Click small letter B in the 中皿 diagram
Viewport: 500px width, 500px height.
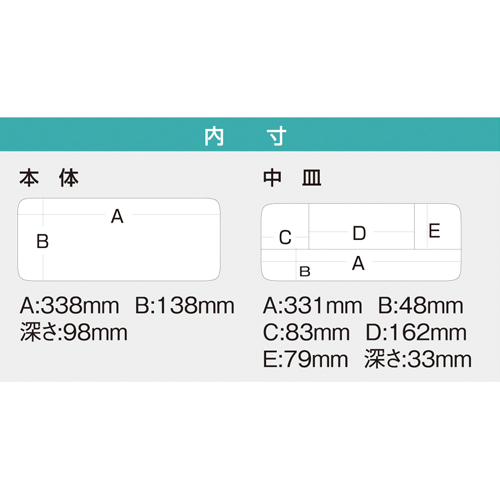pyautogui.click(x=305, y=272)
